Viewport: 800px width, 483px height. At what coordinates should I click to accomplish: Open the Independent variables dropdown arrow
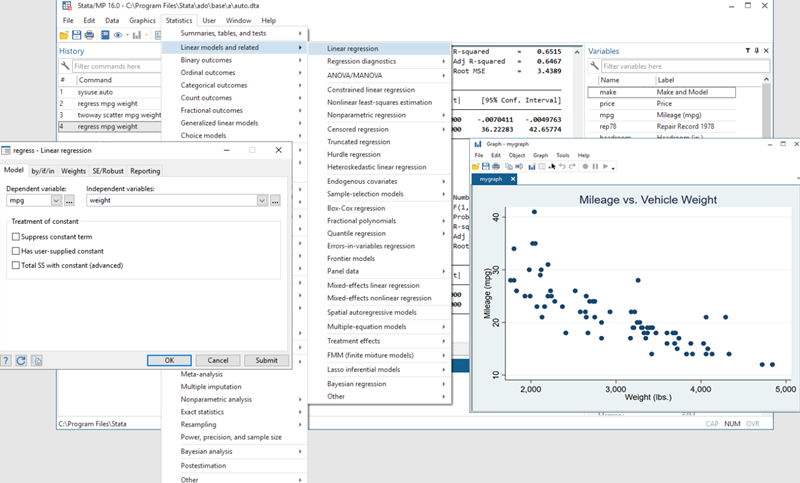coord(262,200)
